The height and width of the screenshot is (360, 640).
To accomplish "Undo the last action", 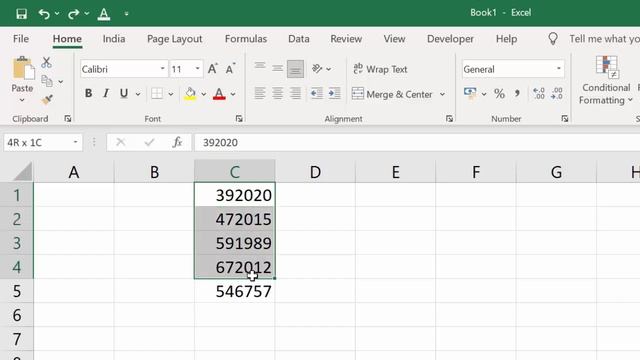I will click(x=44, y=13).
